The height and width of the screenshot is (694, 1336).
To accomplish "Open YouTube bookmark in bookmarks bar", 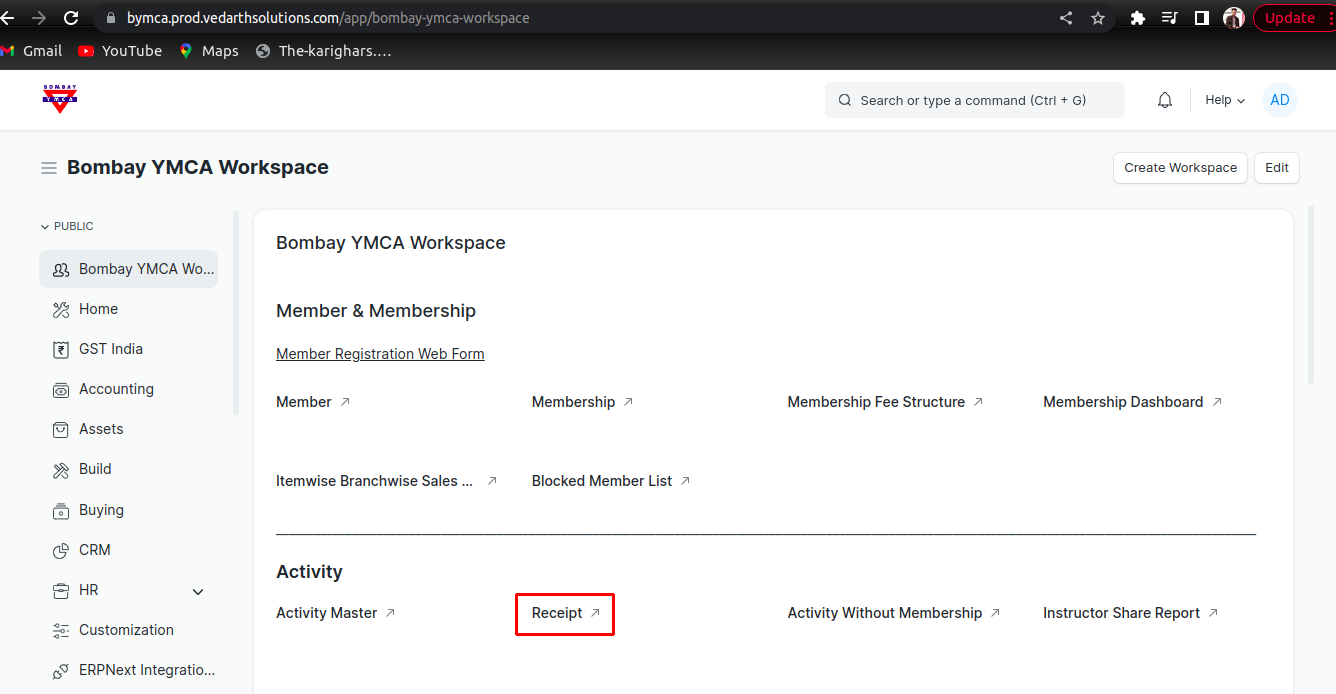I will tap(120, 51).
